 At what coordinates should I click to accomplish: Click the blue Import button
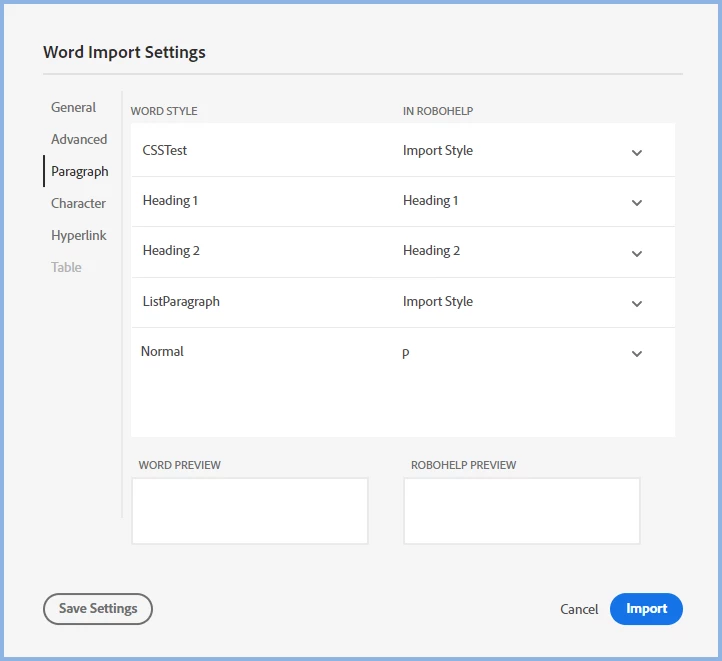pyautogui.click(x=646, y=609)
